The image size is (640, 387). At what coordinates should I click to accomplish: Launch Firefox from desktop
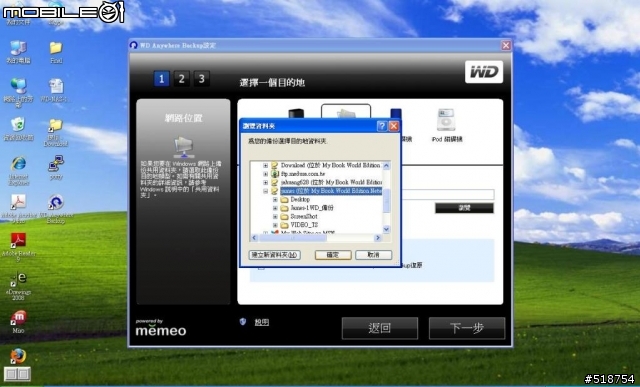pos(18,356)
